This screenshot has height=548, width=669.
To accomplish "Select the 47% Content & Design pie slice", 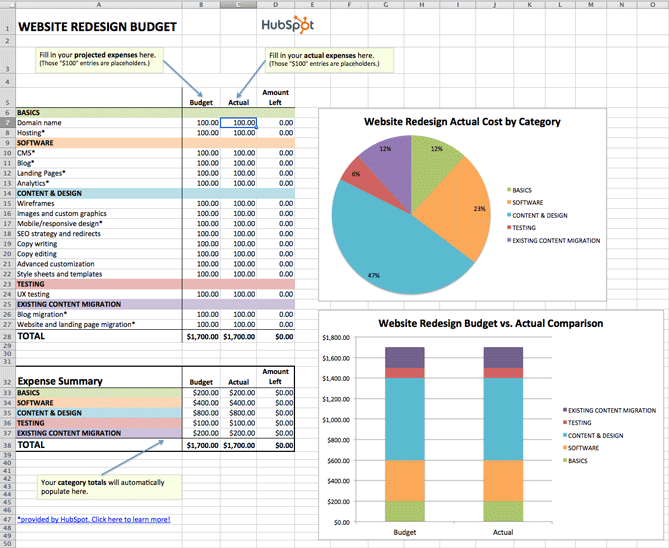I will click(384, 248).
